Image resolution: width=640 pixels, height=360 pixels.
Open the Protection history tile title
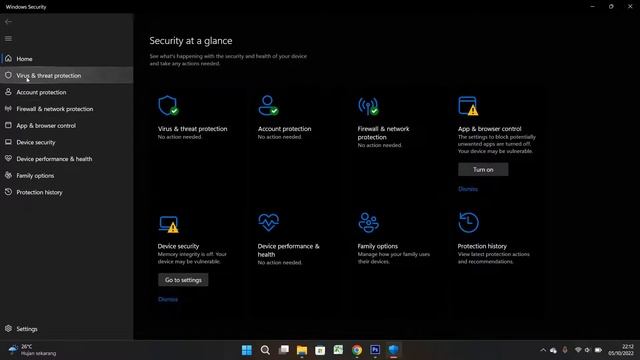tap(482, 246)
